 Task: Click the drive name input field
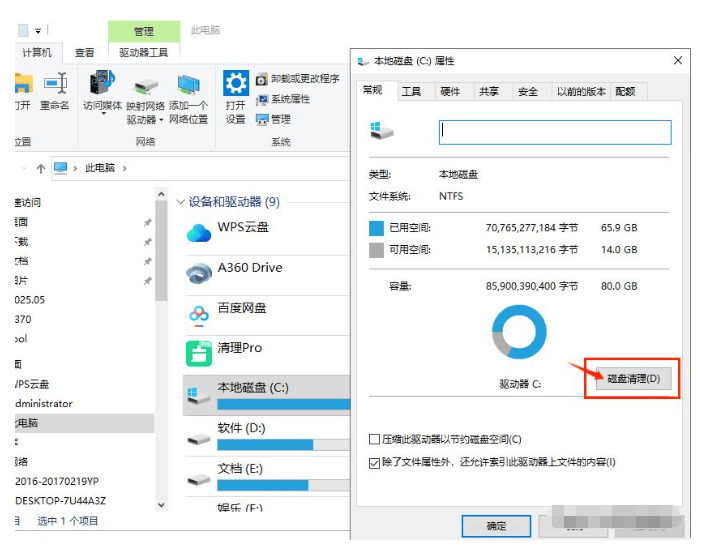(555, 131)
